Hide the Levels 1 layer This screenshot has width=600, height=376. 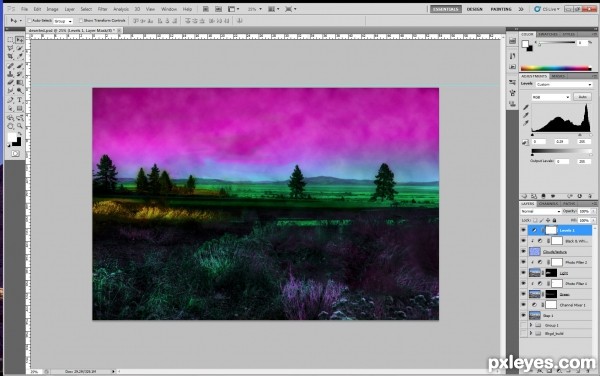pyautogui.click(x=523, y=230)
